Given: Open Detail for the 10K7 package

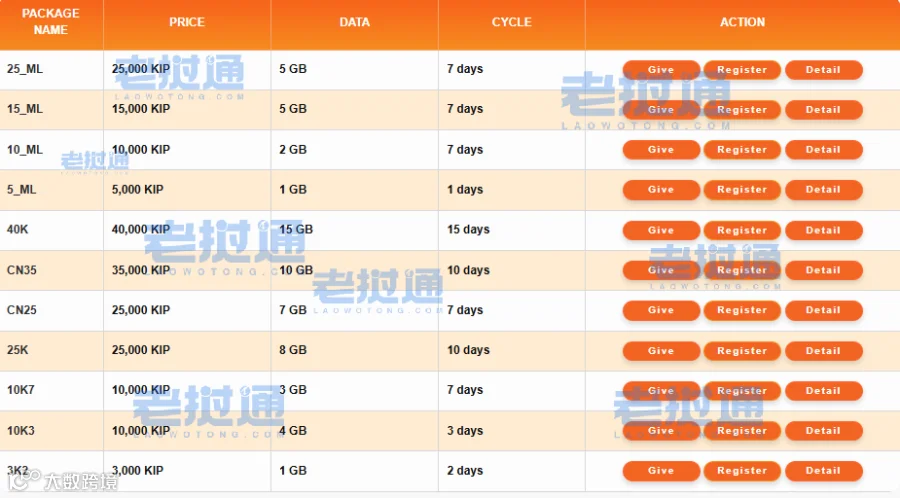Looking at the screenshot, I should click(823, 391).
